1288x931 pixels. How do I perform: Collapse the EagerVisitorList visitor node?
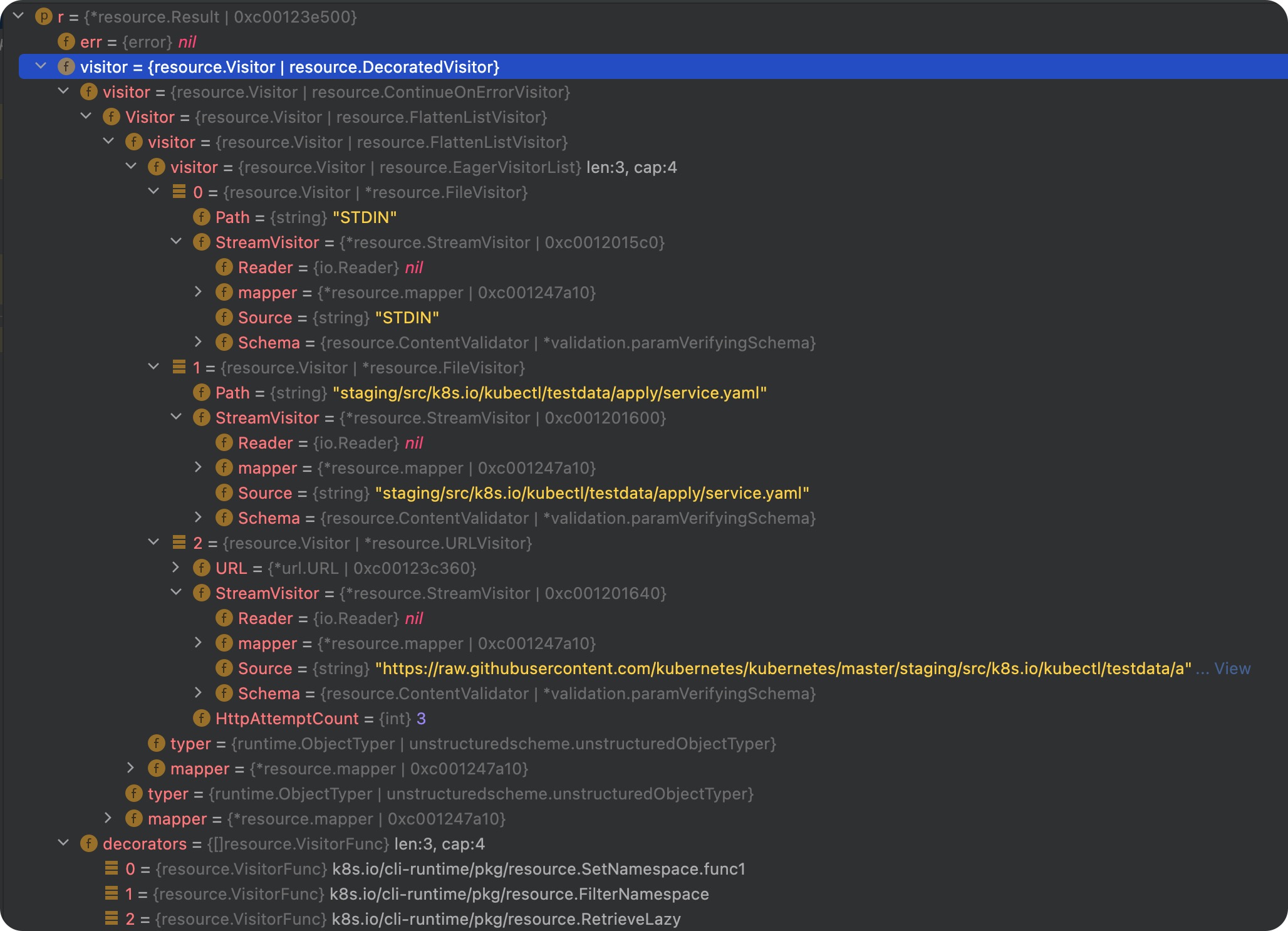point(131,167)
